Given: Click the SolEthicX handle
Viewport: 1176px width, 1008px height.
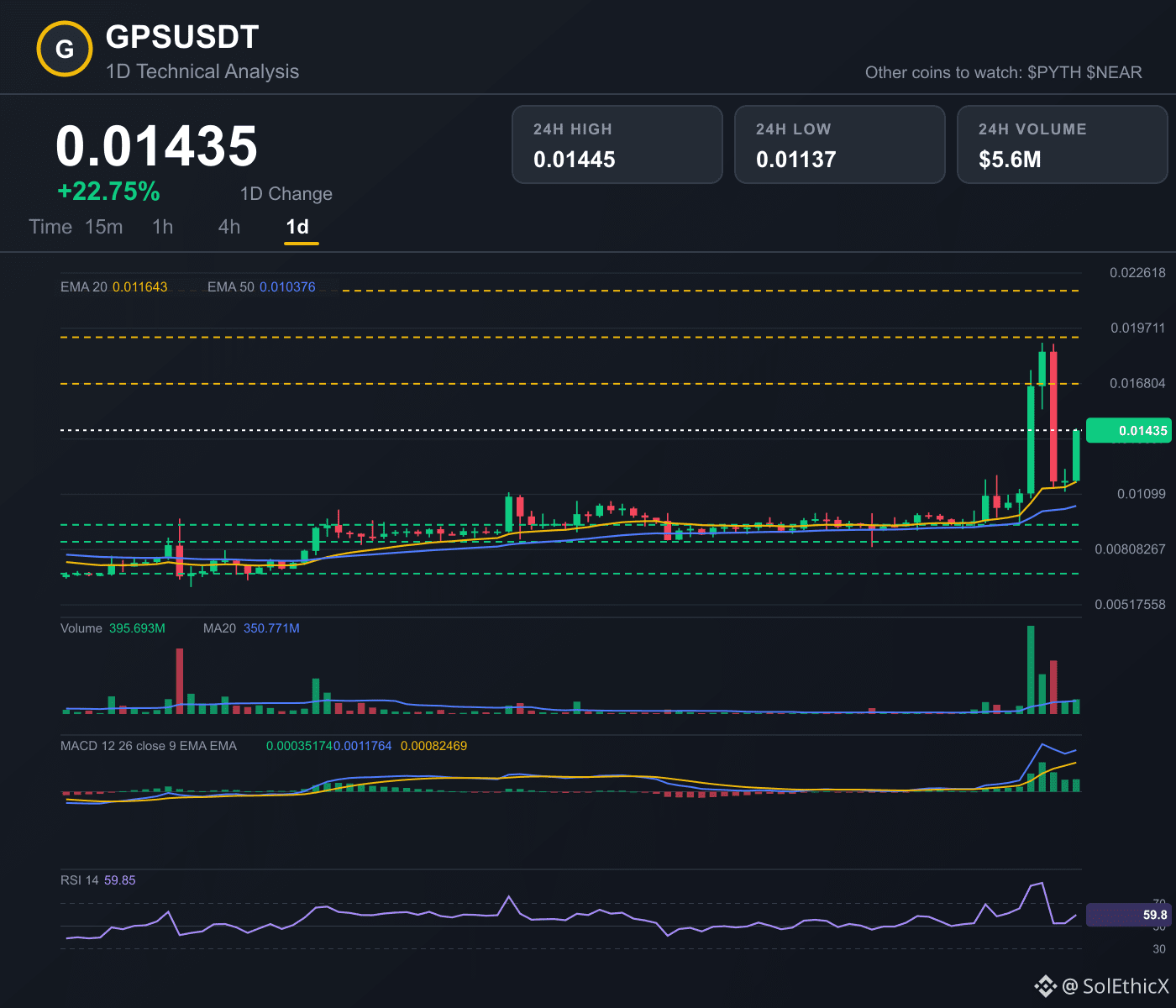Looking at the screenshot, I should pos(1126,985).
